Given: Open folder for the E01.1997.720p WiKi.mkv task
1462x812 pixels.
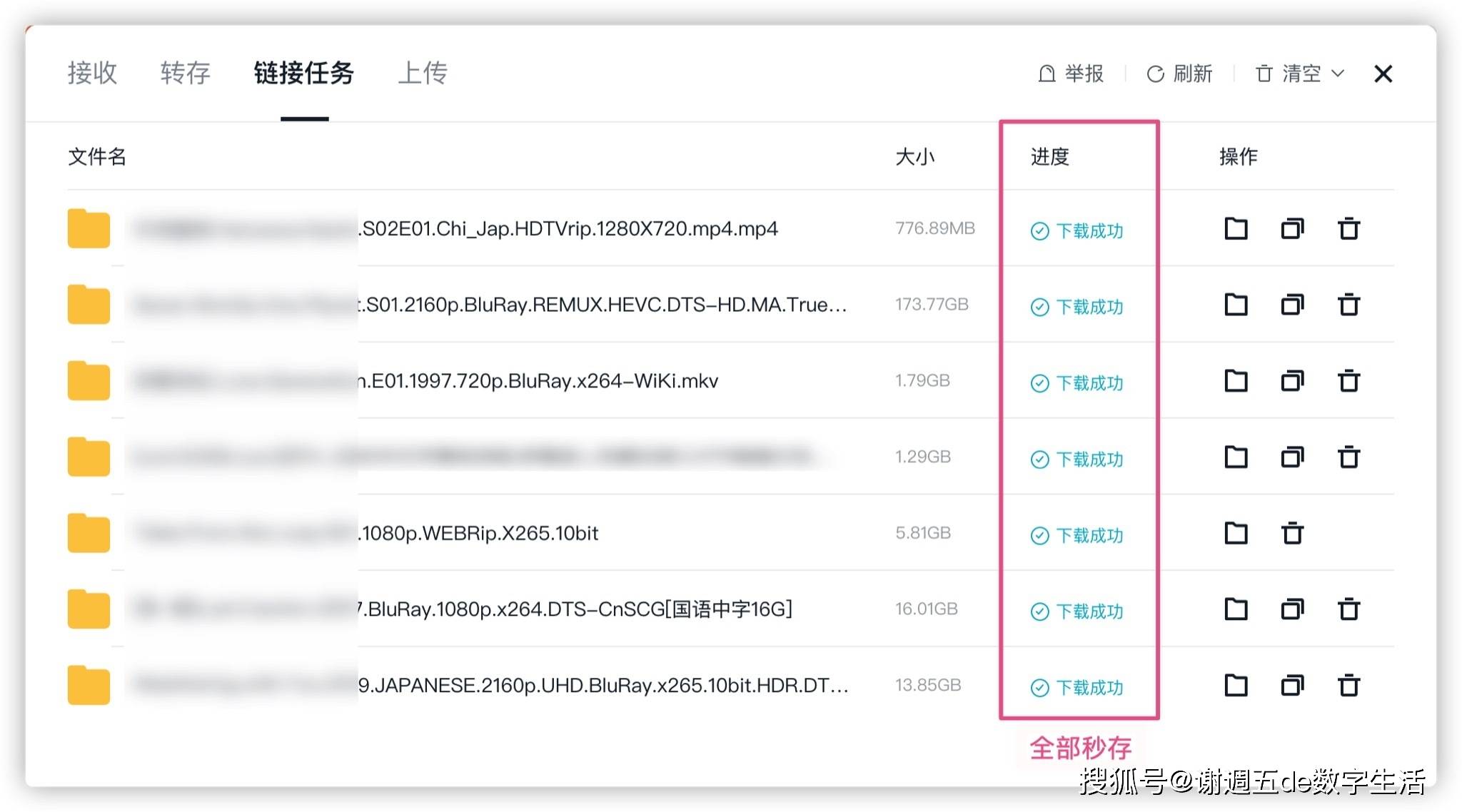Looking at the screenshot, I should [x=1236, y=381].
